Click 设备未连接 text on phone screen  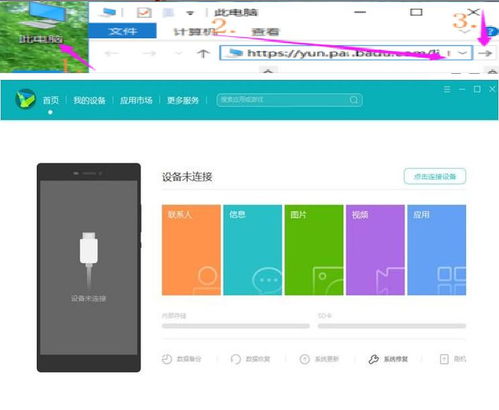(88, 298)
